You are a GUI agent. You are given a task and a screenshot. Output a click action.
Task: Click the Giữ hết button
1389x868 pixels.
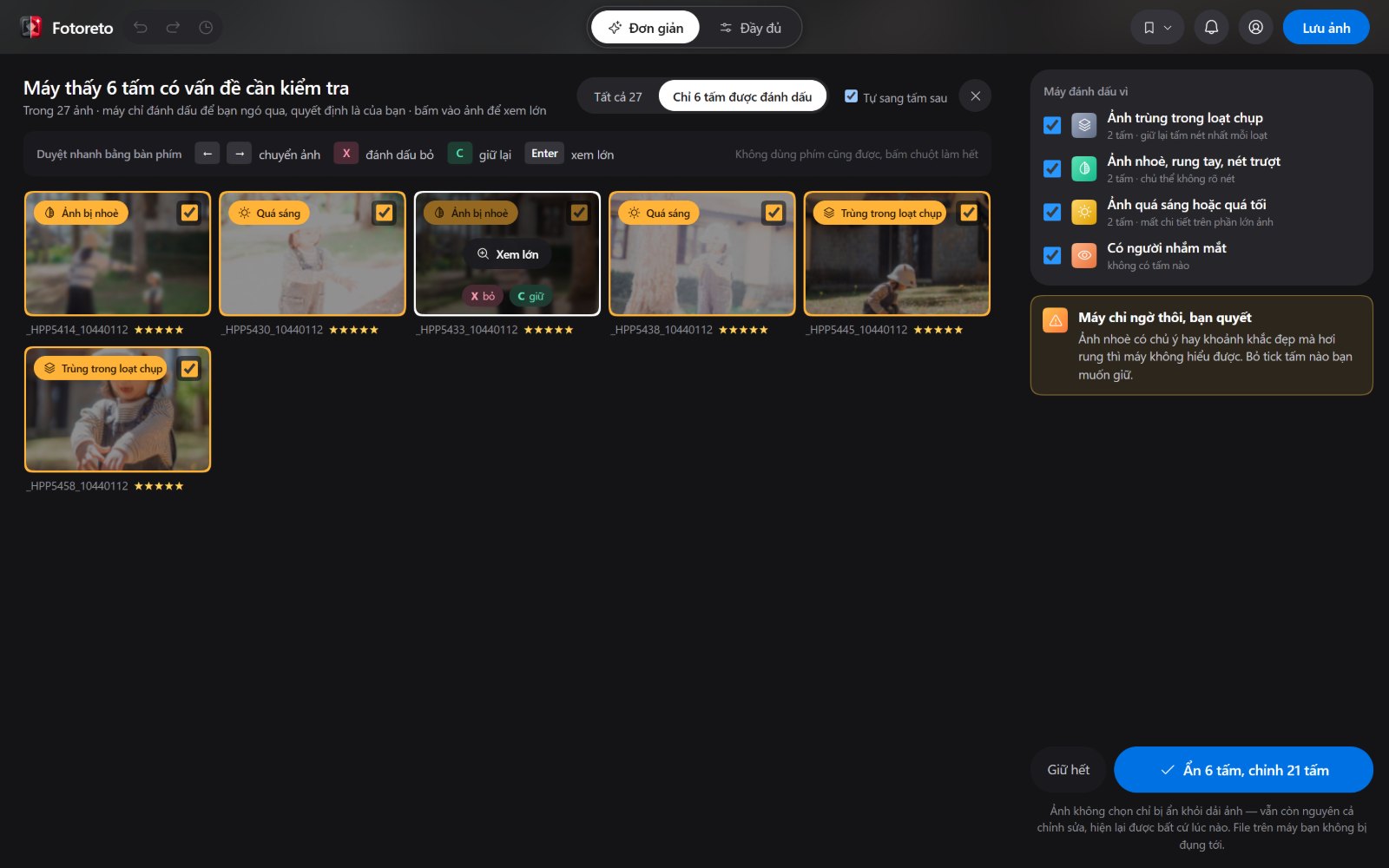pyautogui.click(x=1068, y=770)
